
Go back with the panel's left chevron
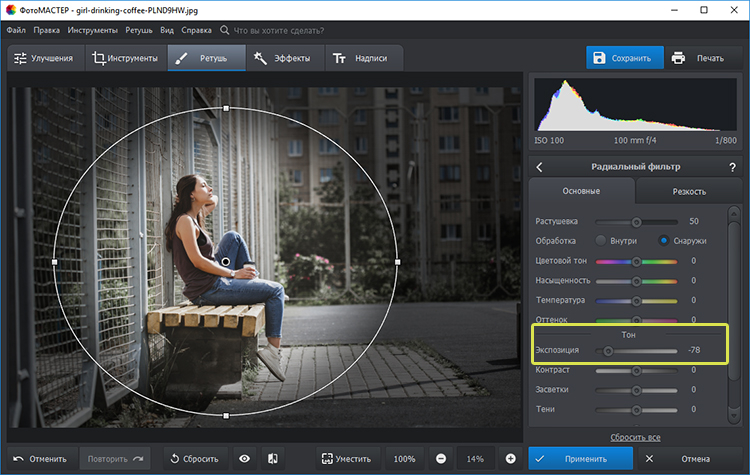click(540, 167)
